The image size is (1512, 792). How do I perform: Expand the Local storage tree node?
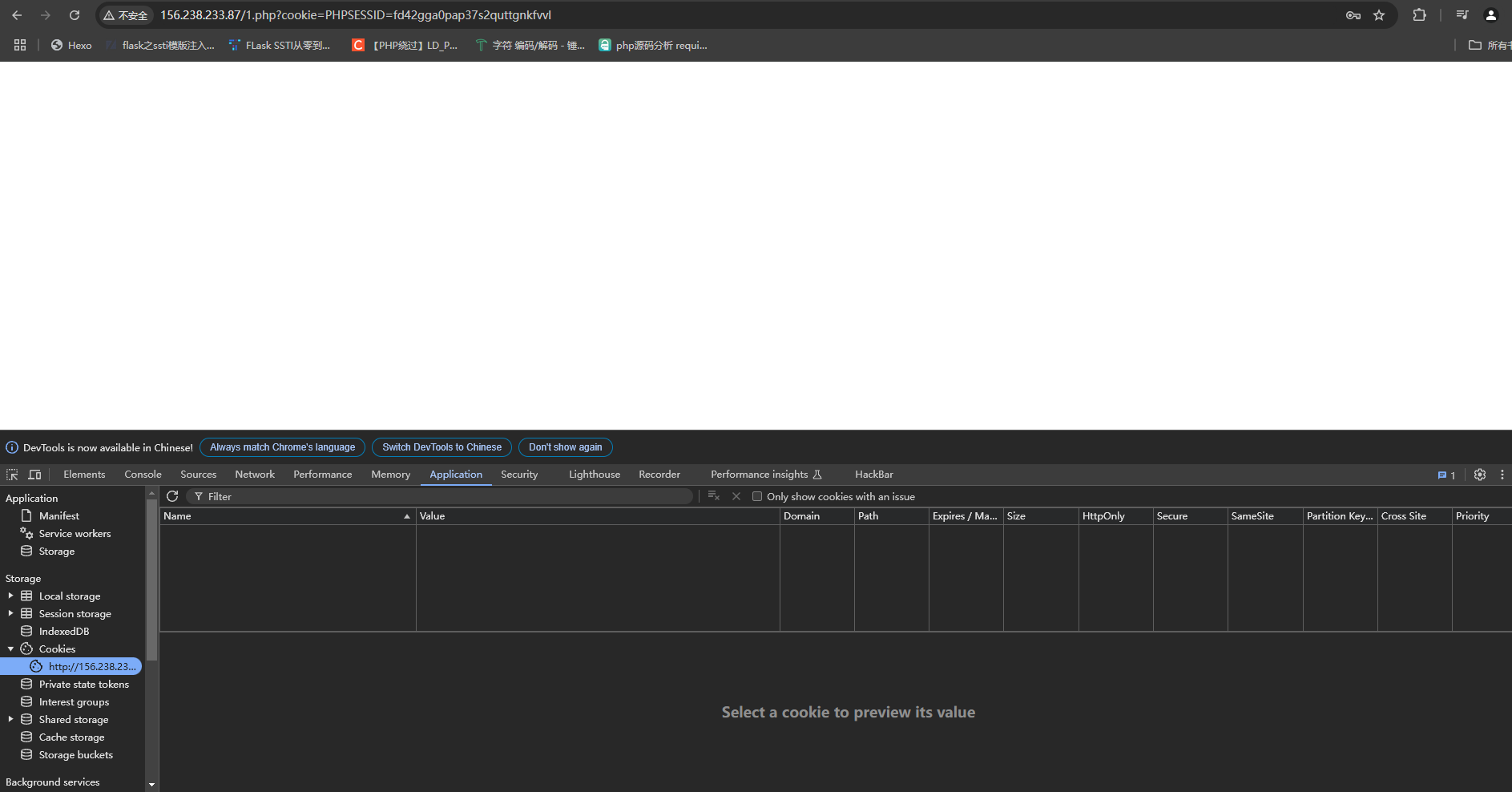coord(10,596)
